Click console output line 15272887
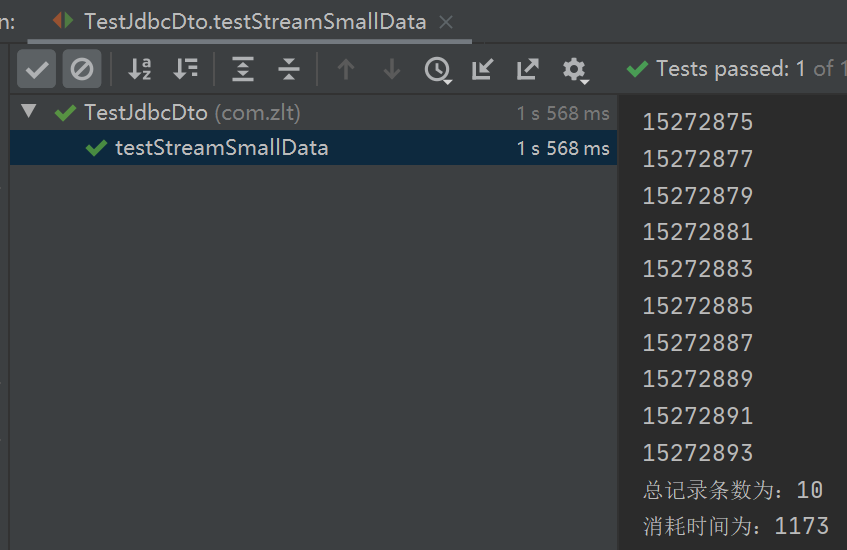 click(697, 342)
